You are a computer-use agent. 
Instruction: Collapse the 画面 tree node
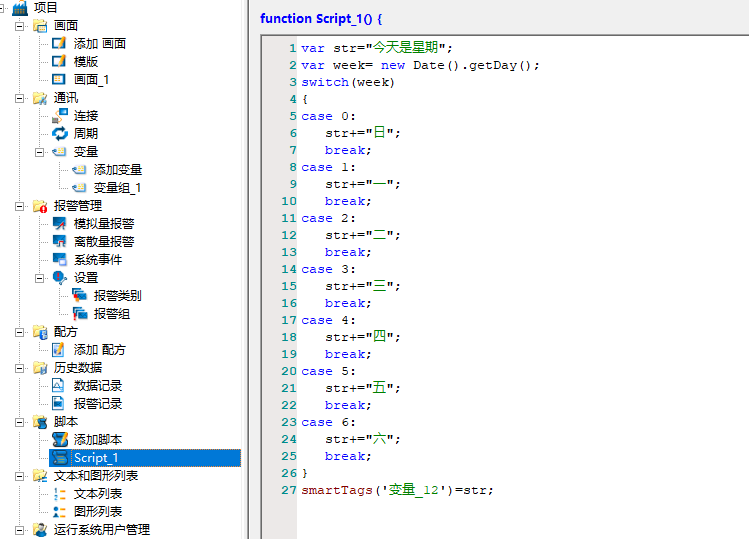20,26
